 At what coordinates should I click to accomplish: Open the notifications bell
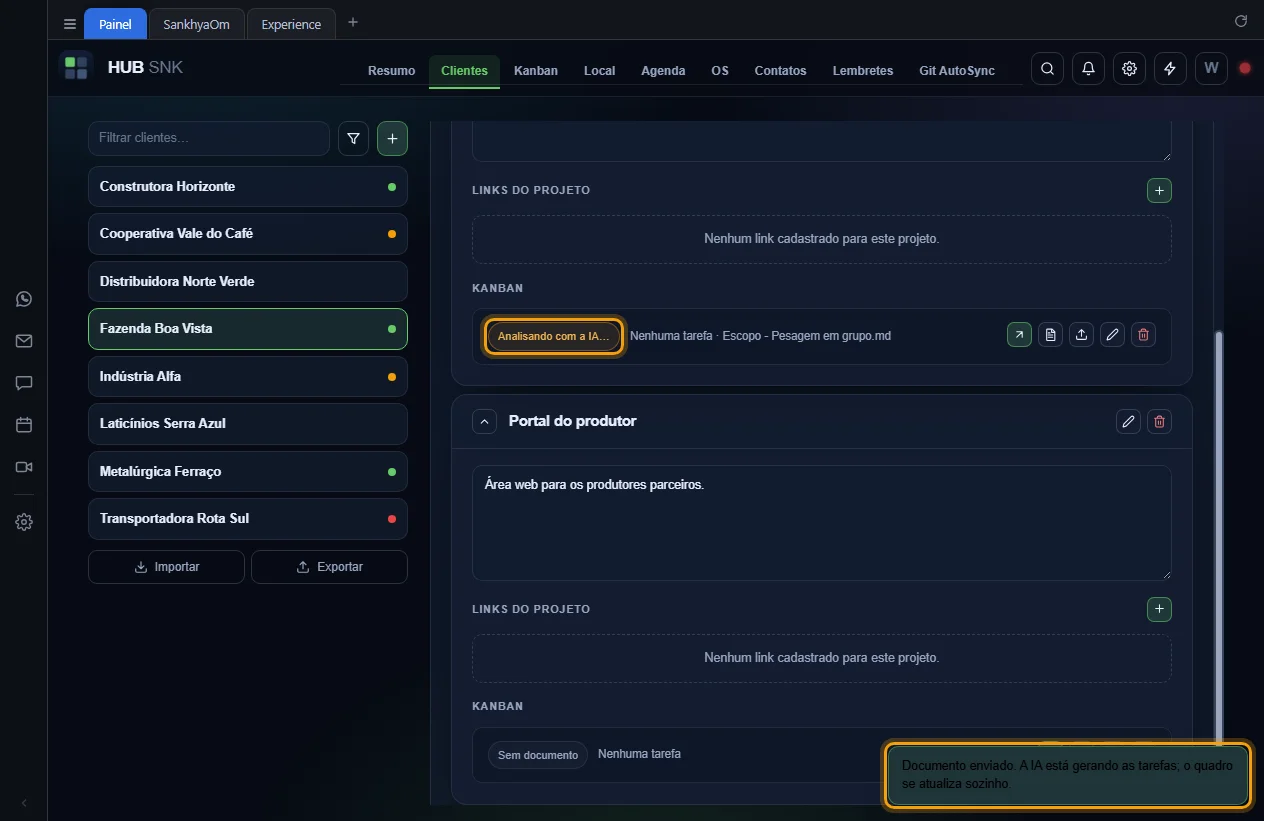coord(1088,69)
